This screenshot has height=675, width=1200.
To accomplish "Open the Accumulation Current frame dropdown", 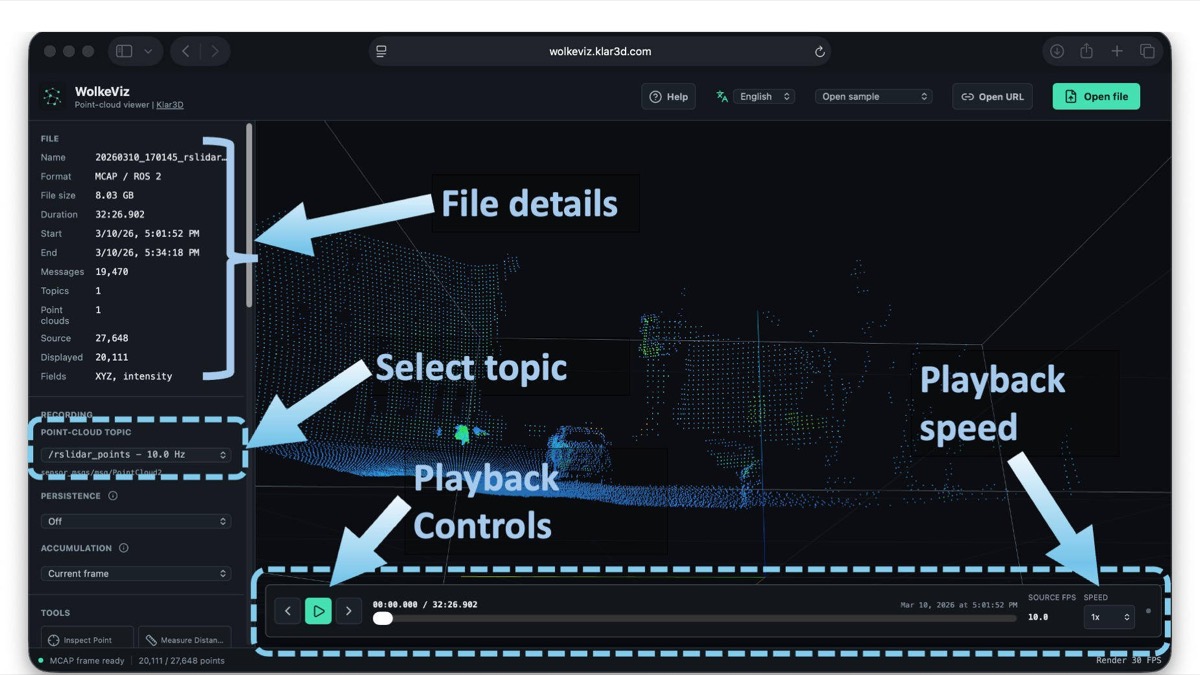I will point(136,574).
